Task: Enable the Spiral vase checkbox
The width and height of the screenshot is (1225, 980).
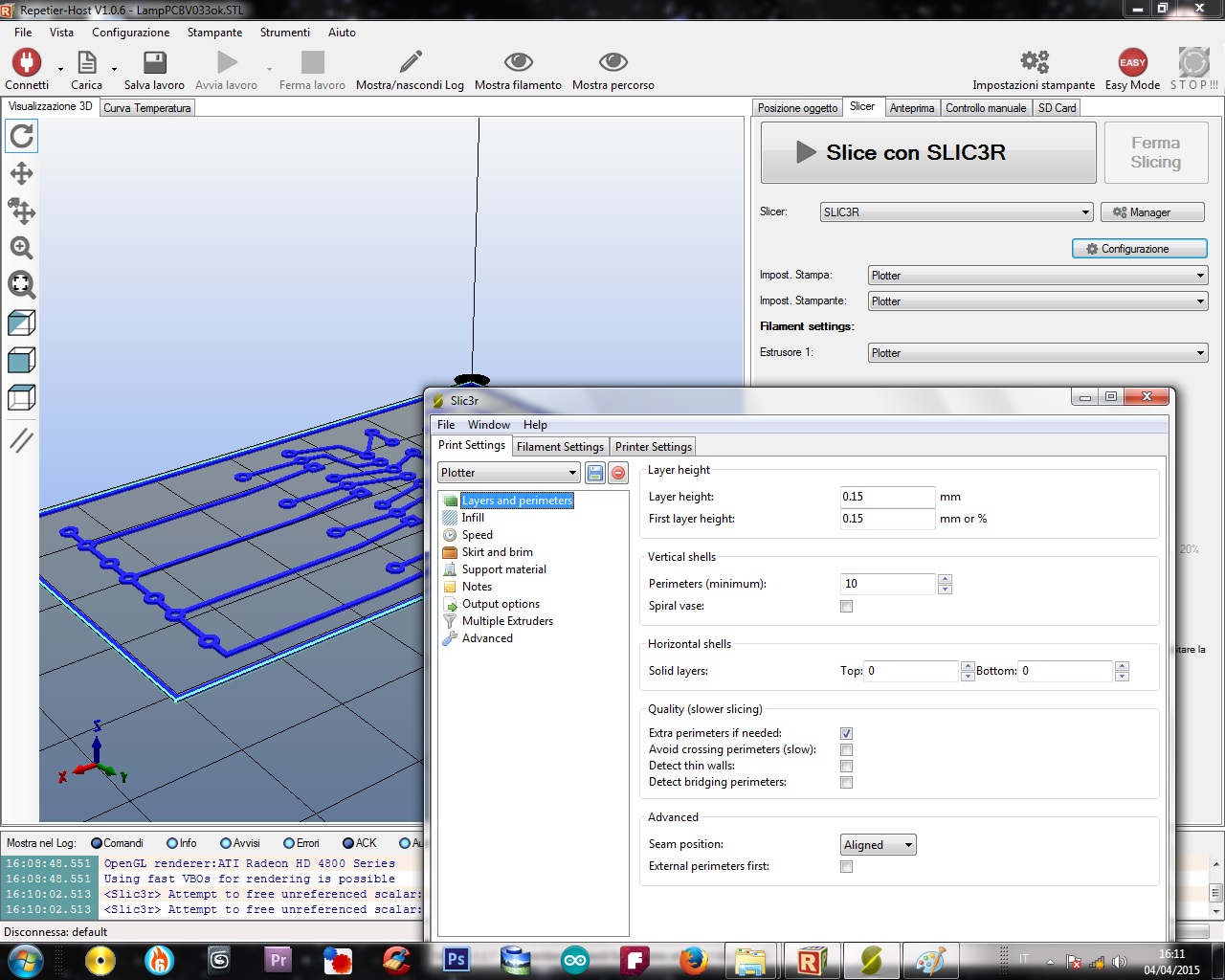Action: click(x=846, y=606)
